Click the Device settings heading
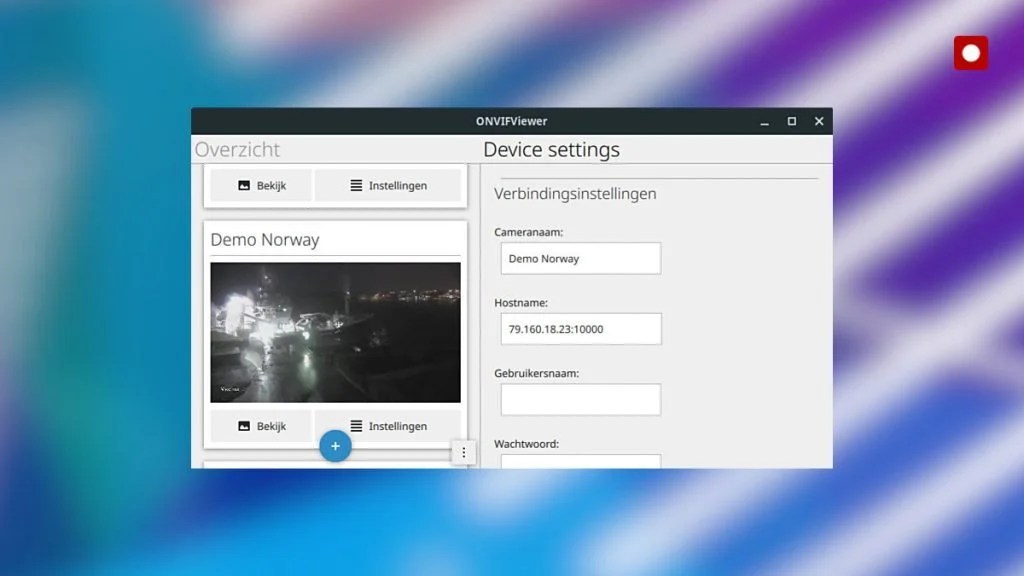Screen dimensions: 1024x576 click(x=551, y=150)
